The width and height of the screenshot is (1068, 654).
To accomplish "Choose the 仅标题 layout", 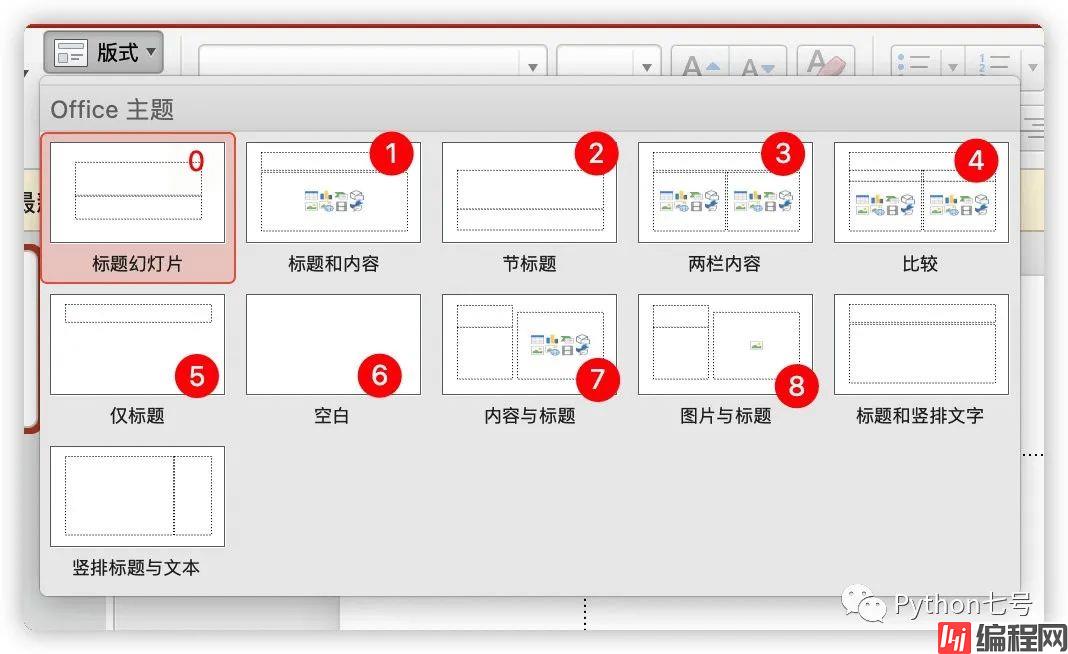I will tap(138, 345).
